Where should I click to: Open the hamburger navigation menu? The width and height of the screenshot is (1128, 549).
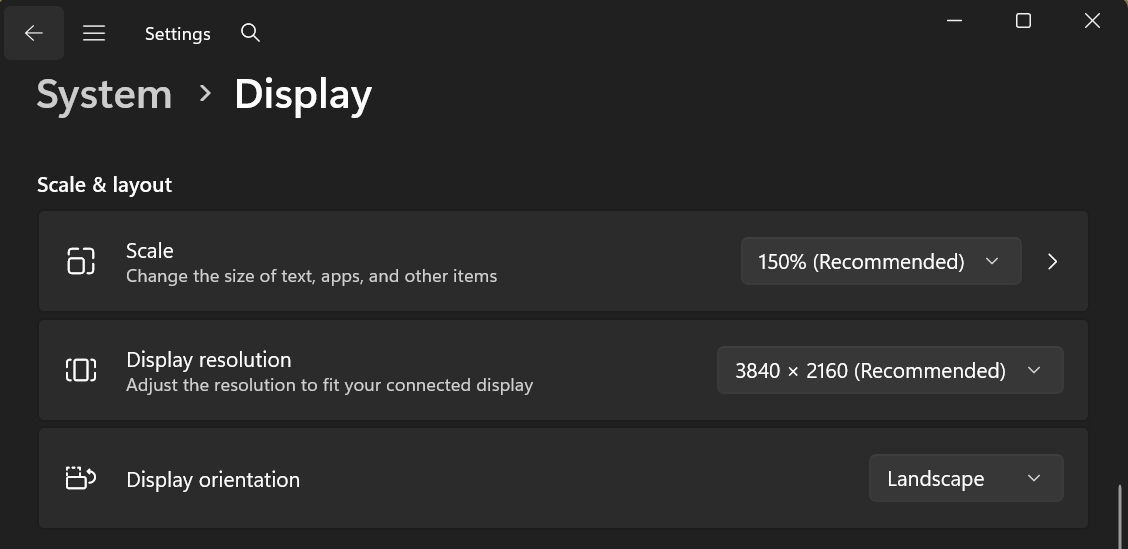point(94,33)
